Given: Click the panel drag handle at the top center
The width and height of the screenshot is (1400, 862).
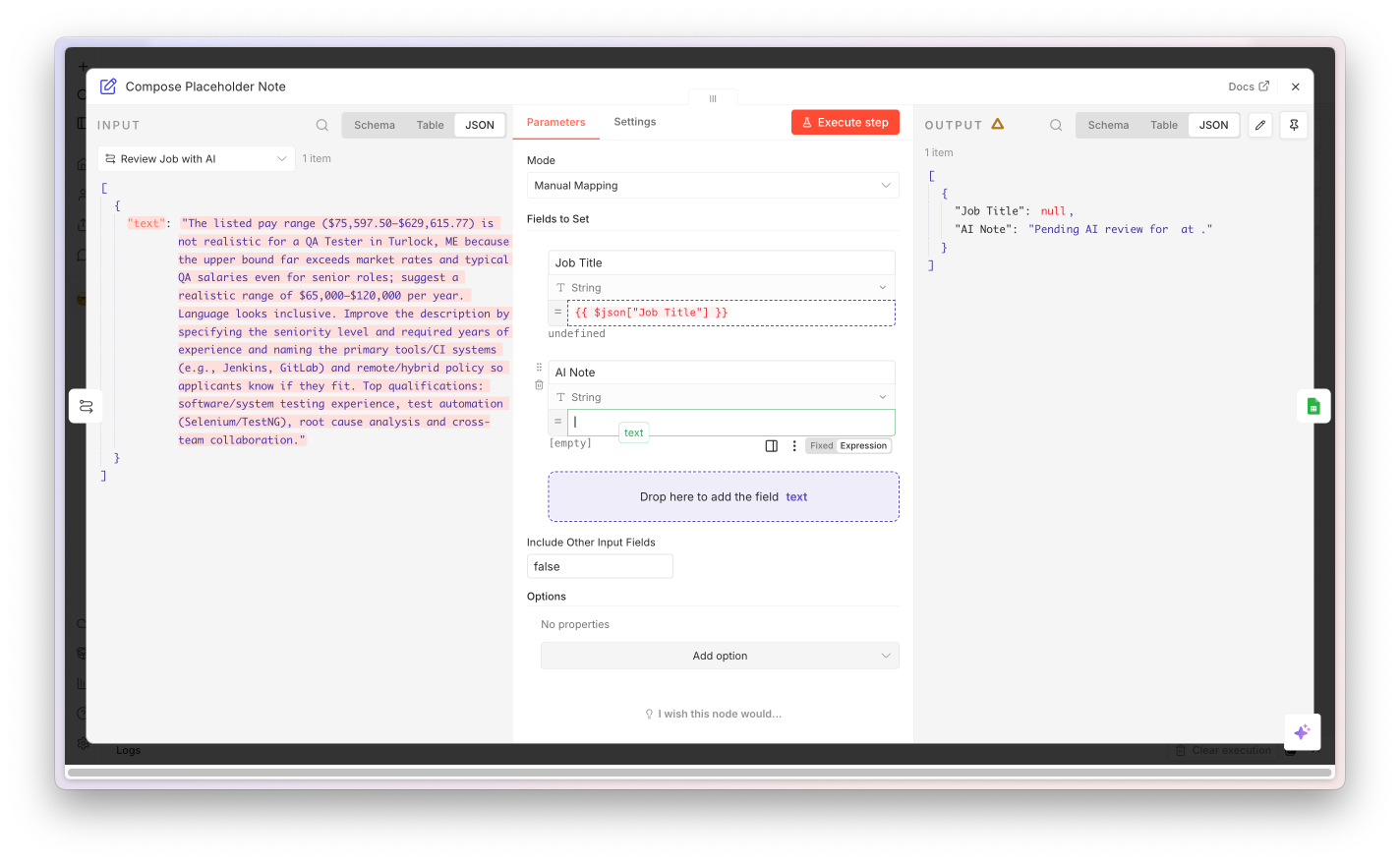Looking at the screenshot, I should point(713,98).
